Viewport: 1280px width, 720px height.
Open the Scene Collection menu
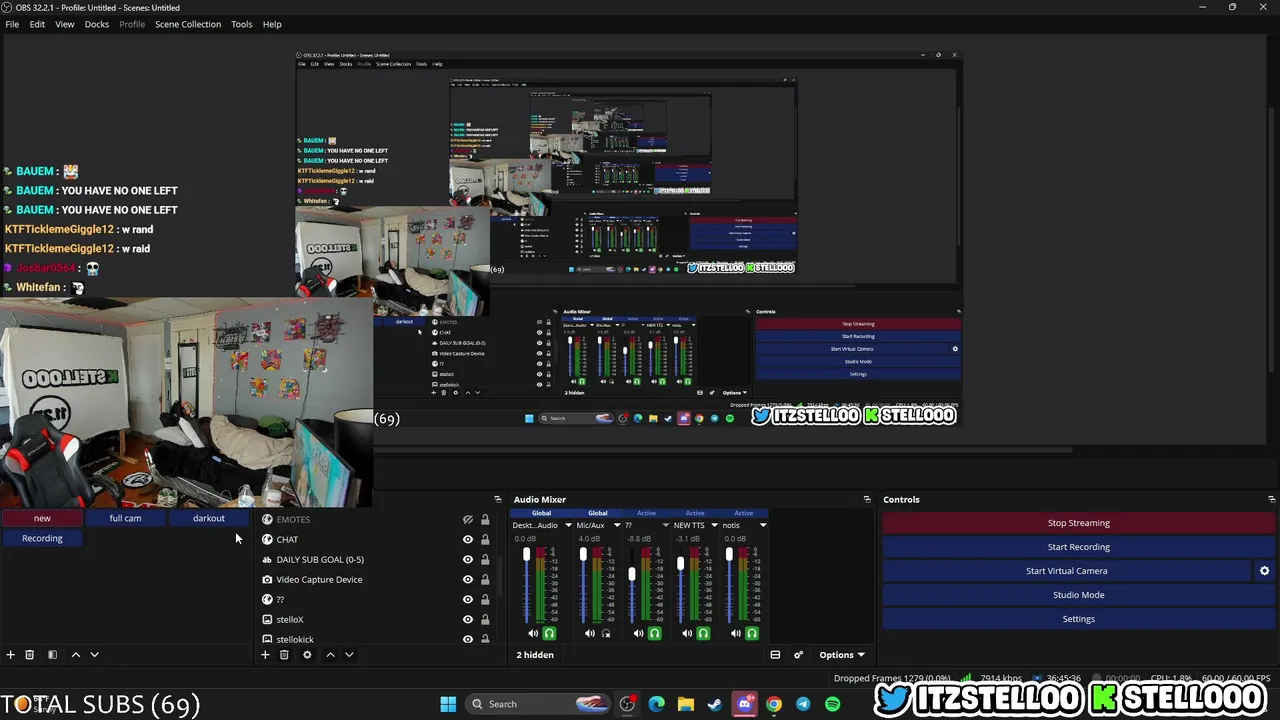pyautogui.click(x=188, y=24)
